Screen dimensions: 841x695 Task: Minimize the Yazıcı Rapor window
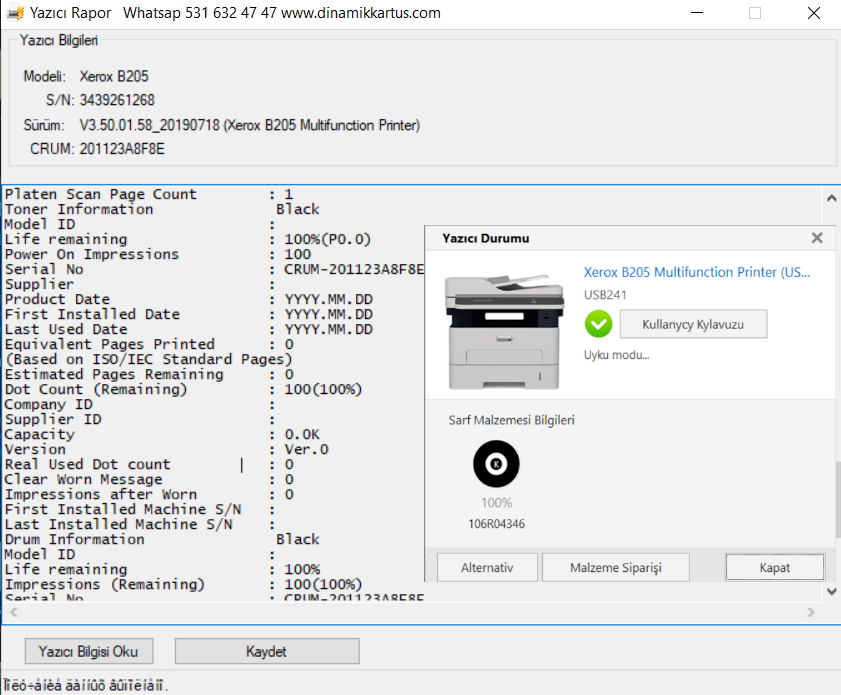pos(697,13)
